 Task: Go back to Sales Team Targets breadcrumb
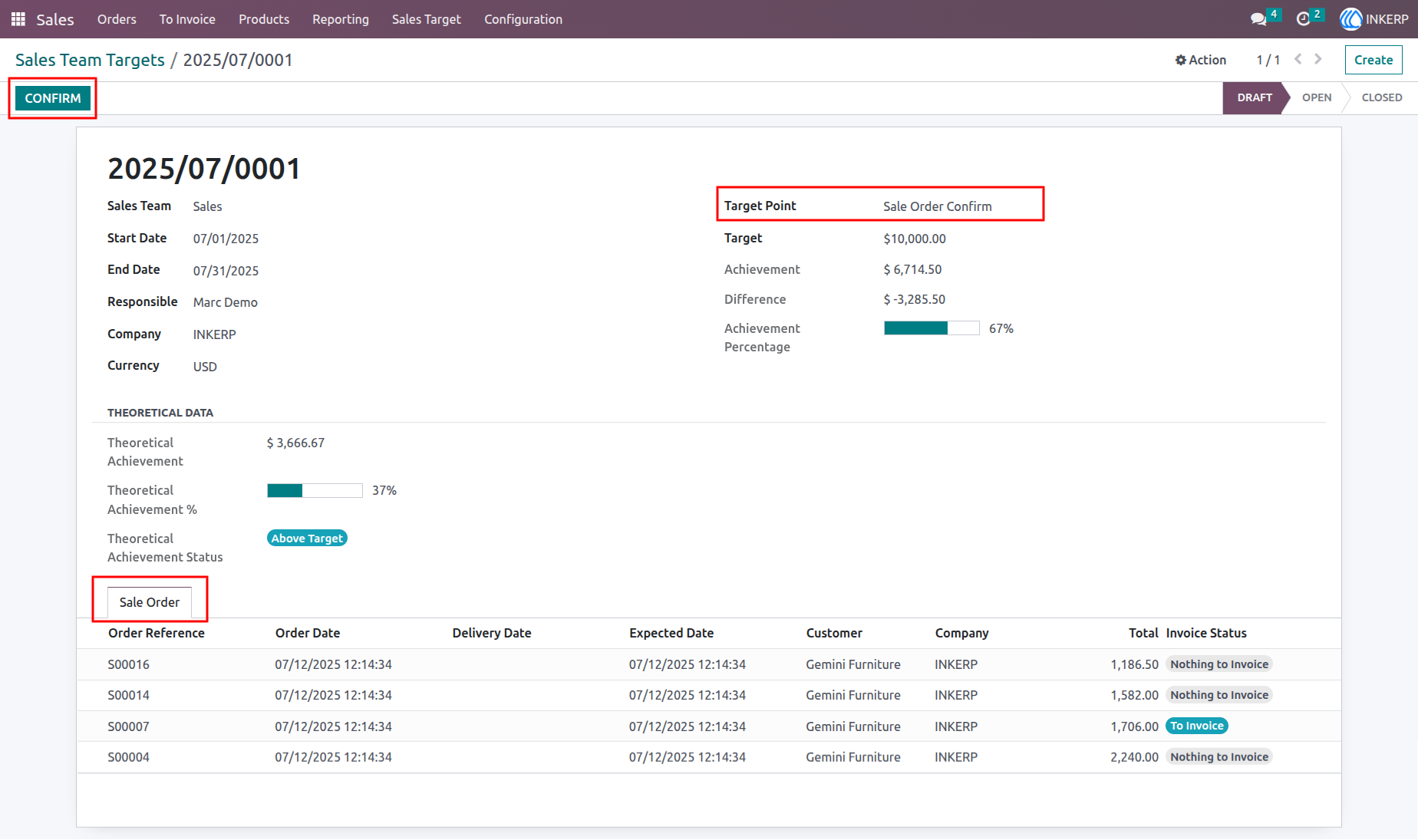point(90,60)
